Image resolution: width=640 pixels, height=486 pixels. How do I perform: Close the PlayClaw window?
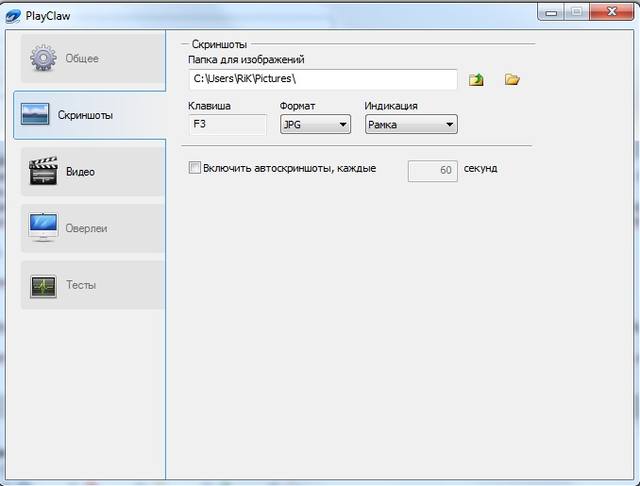pos(611,12)
